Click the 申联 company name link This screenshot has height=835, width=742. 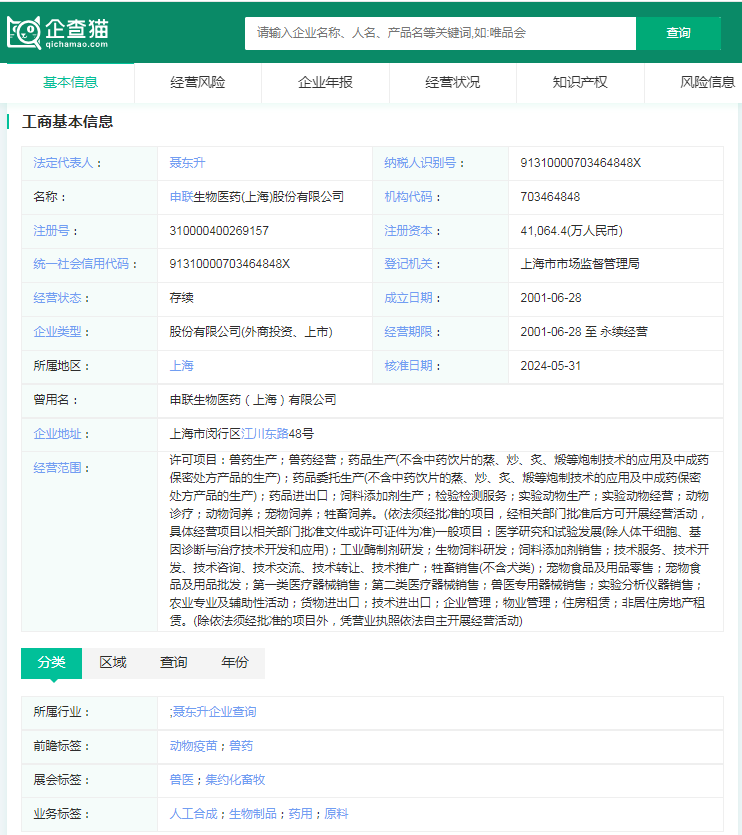tap(181, 197)
